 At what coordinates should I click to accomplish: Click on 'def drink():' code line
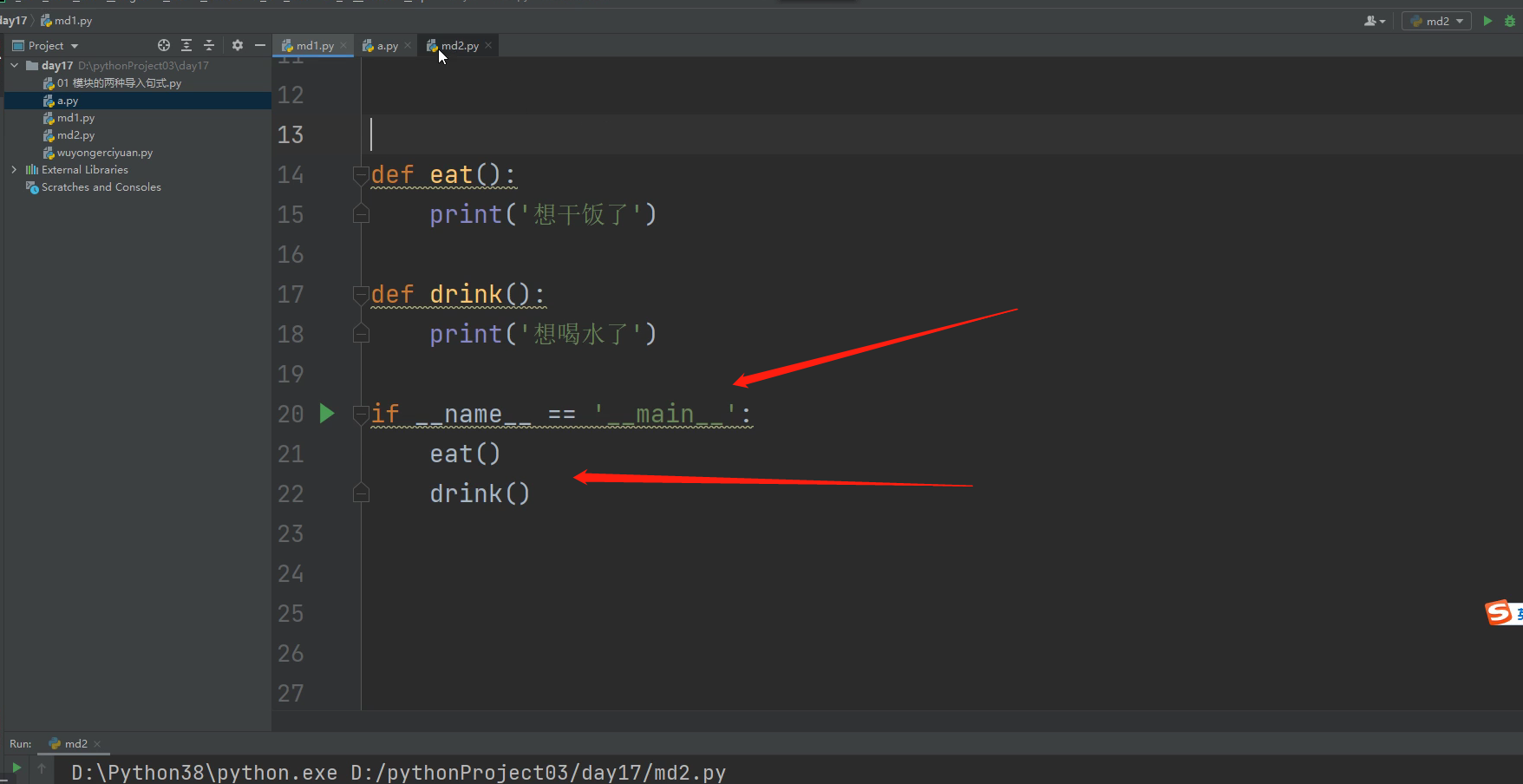458,294
